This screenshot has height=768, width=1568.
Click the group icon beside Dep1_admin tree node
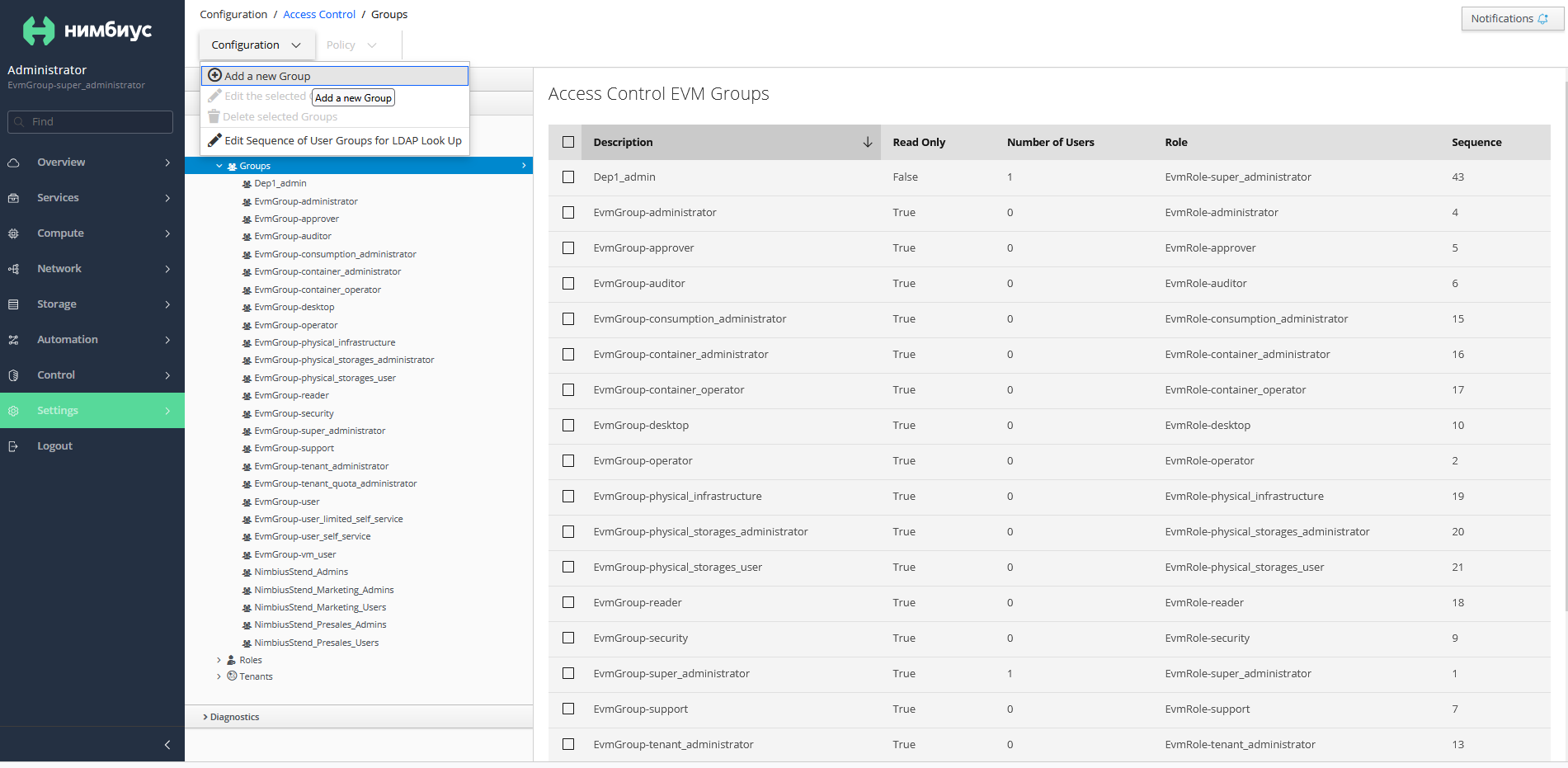[247, 184]
